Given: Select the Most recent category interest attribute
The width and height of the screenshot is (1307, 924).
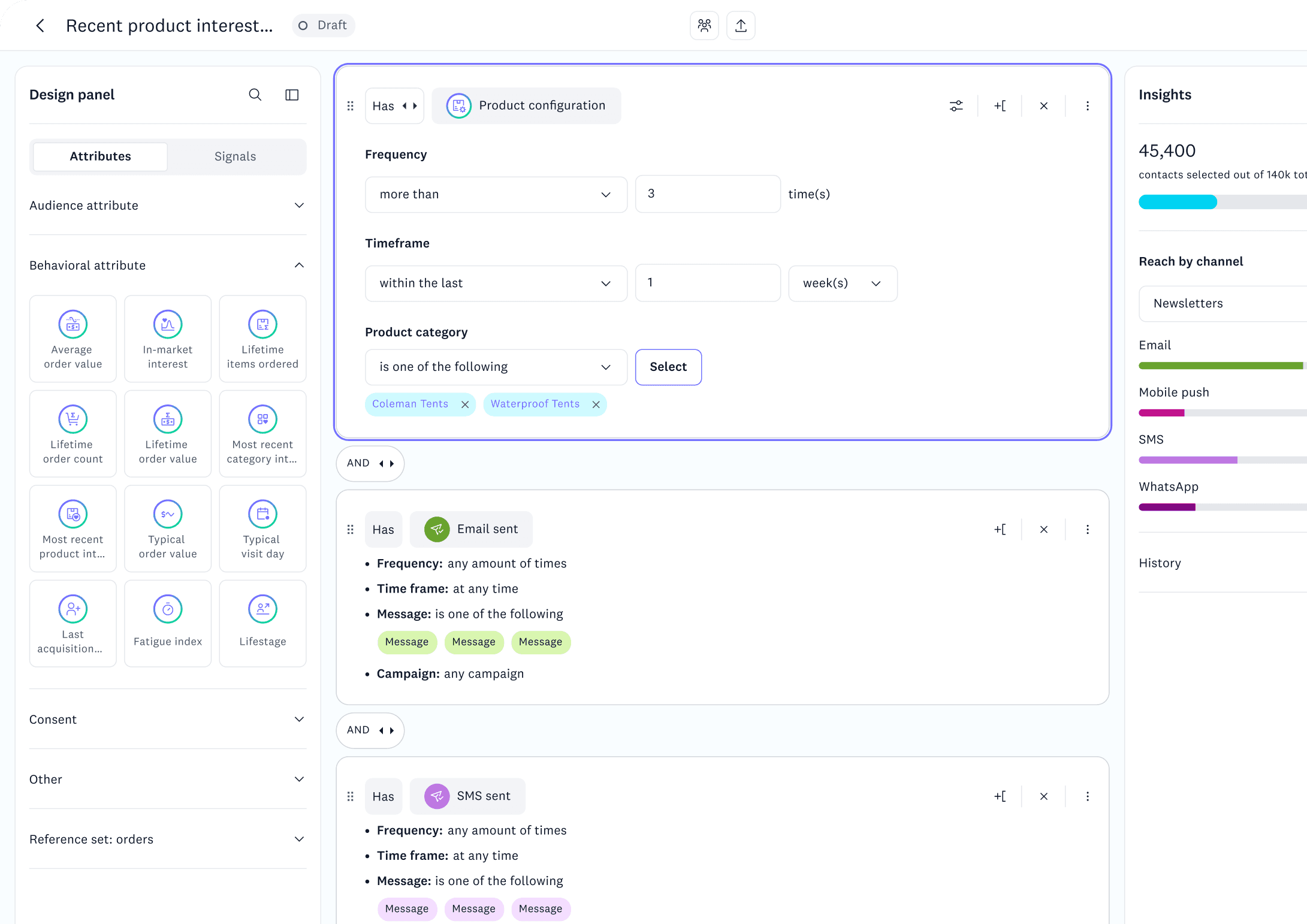Looking at the screenshot, I should click(x=262, y=434).
